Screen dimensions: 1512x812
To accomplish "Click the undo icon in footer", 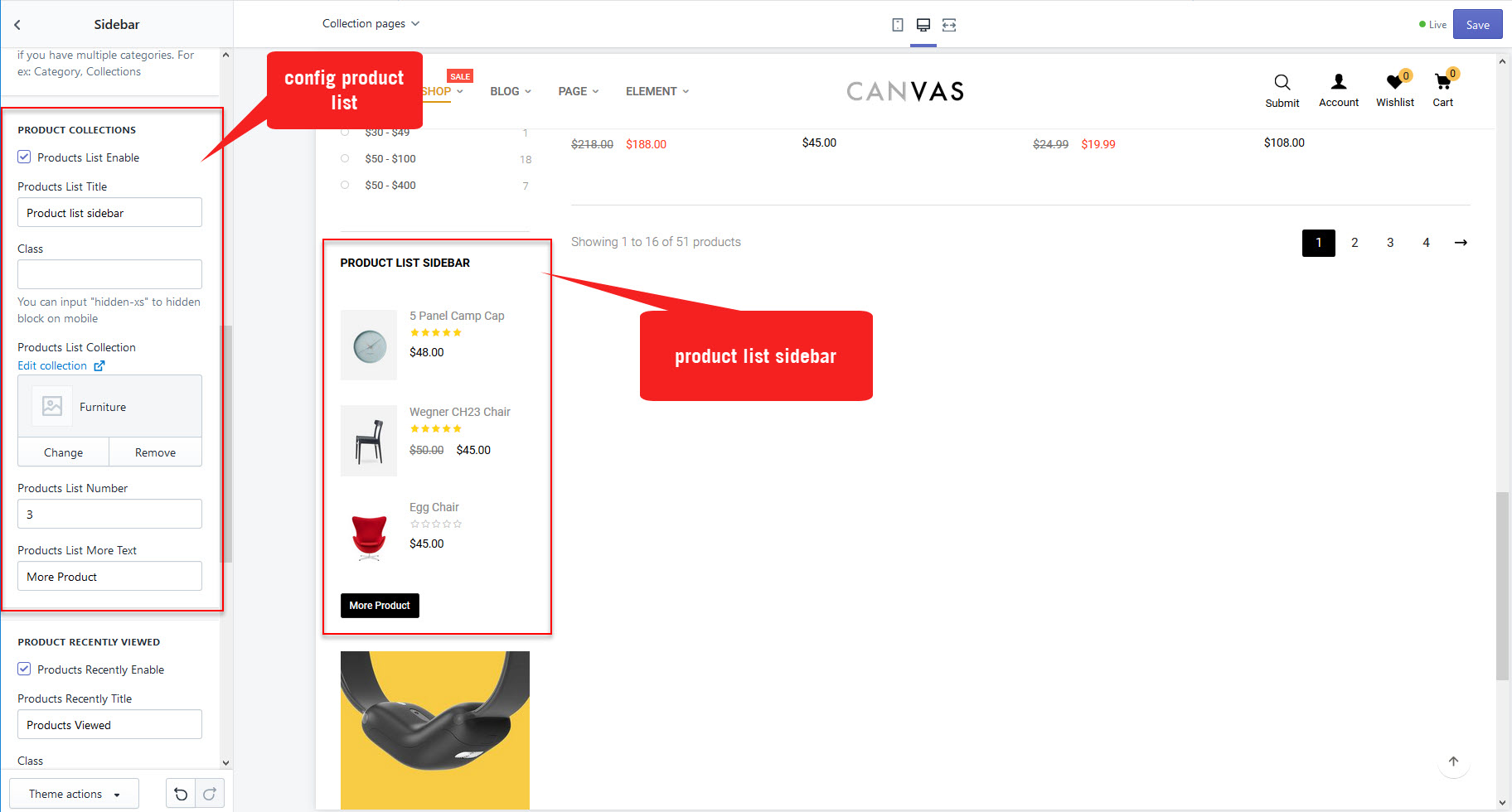I will 181,794.
